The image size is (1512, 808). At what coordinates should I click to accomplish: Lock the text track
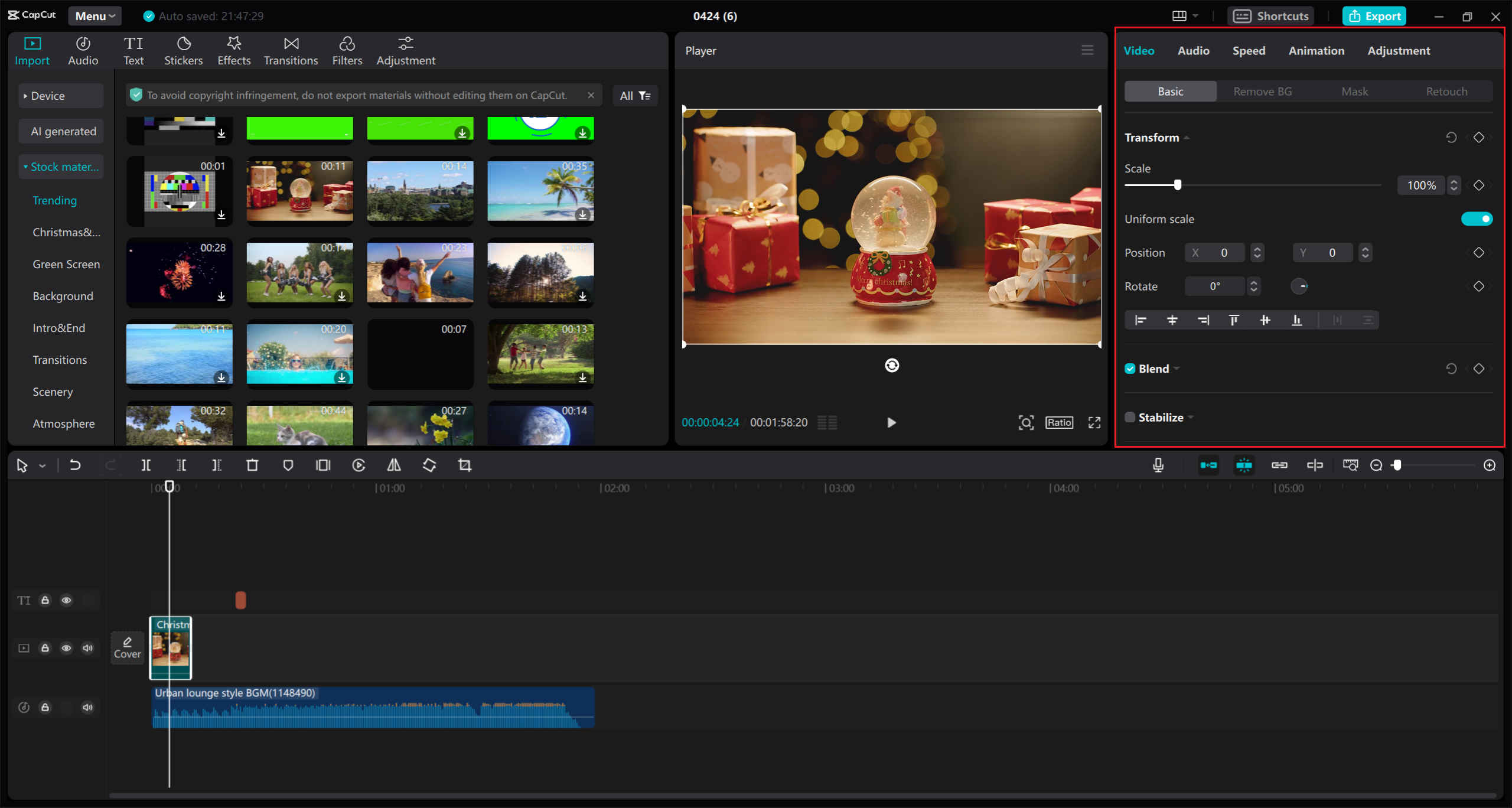pos(45,601)
